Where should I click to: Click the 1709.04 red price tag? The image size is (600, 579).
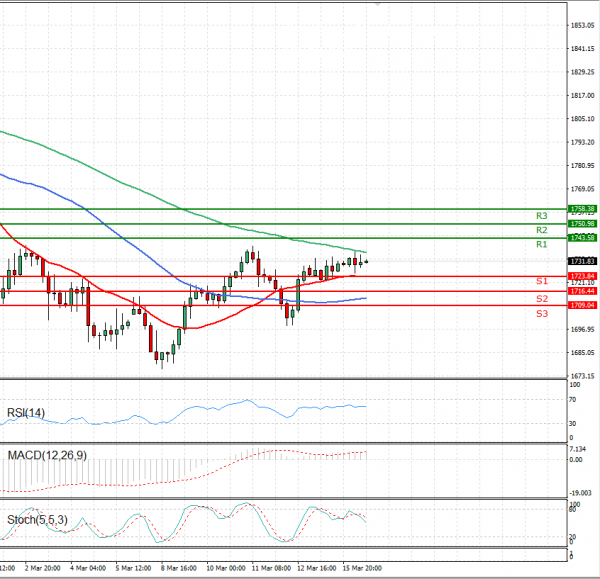(x=582, y=305)
